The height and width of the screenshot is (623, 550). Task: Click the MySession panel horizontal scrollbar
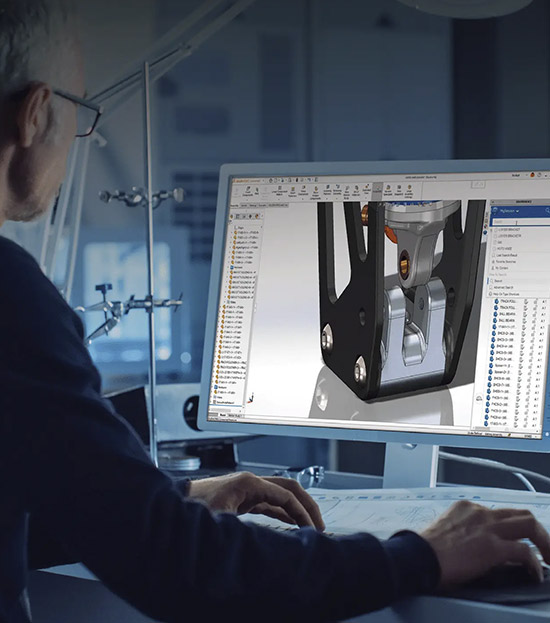click(505, 430)
